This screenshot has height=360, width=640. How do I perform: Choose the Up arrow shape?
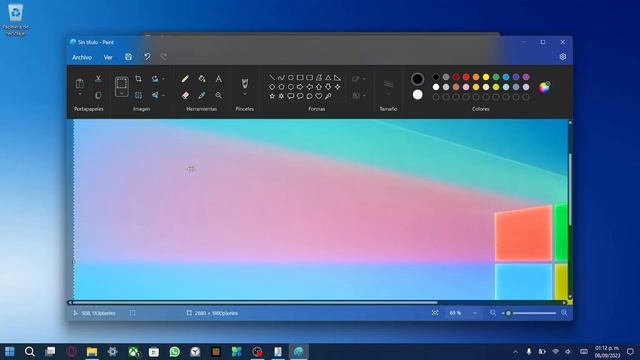(319, 87)
